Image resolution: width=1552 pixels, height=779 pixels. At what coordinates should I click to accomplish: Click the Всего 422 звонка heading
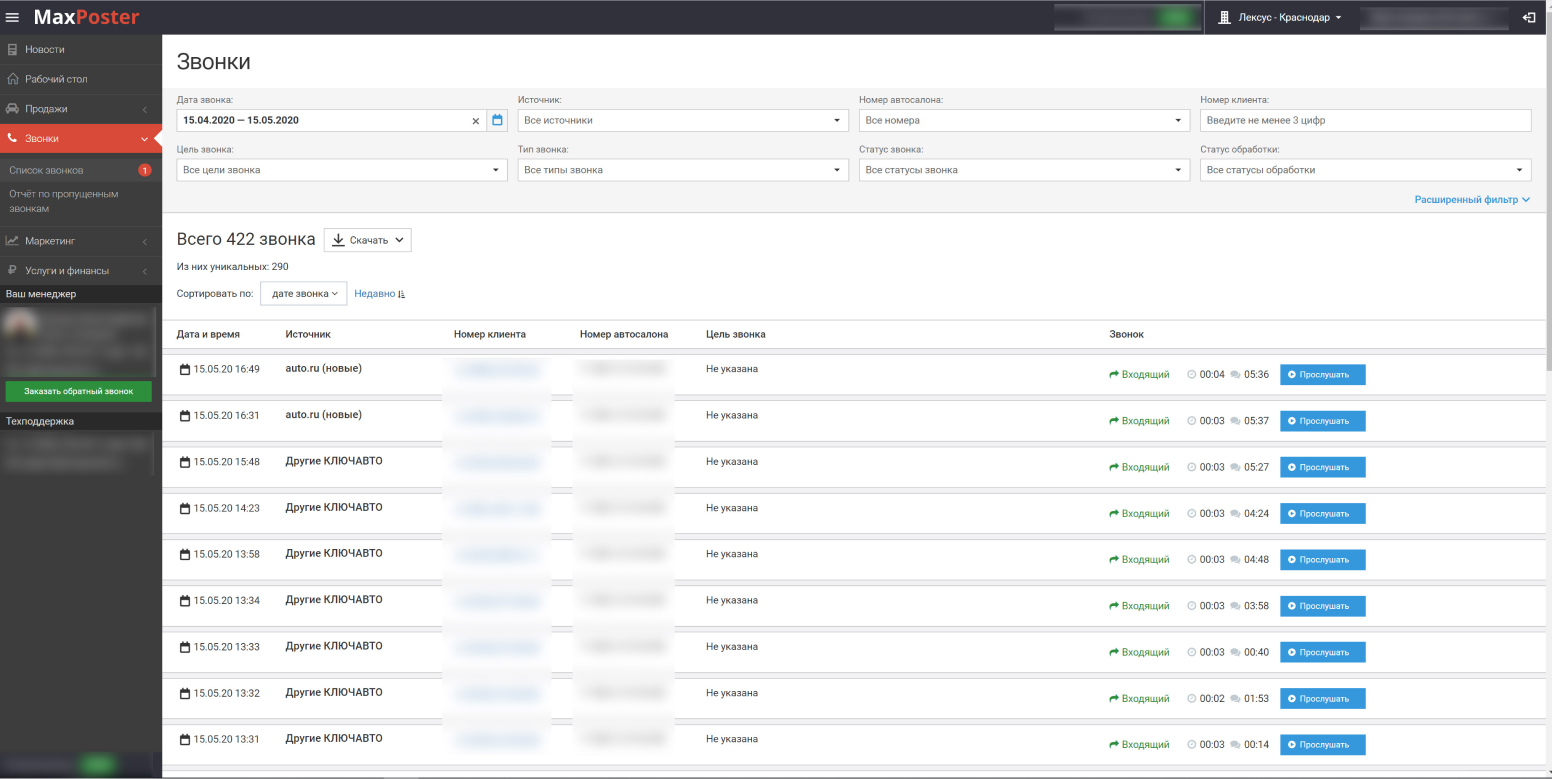[x=246, y=240]
